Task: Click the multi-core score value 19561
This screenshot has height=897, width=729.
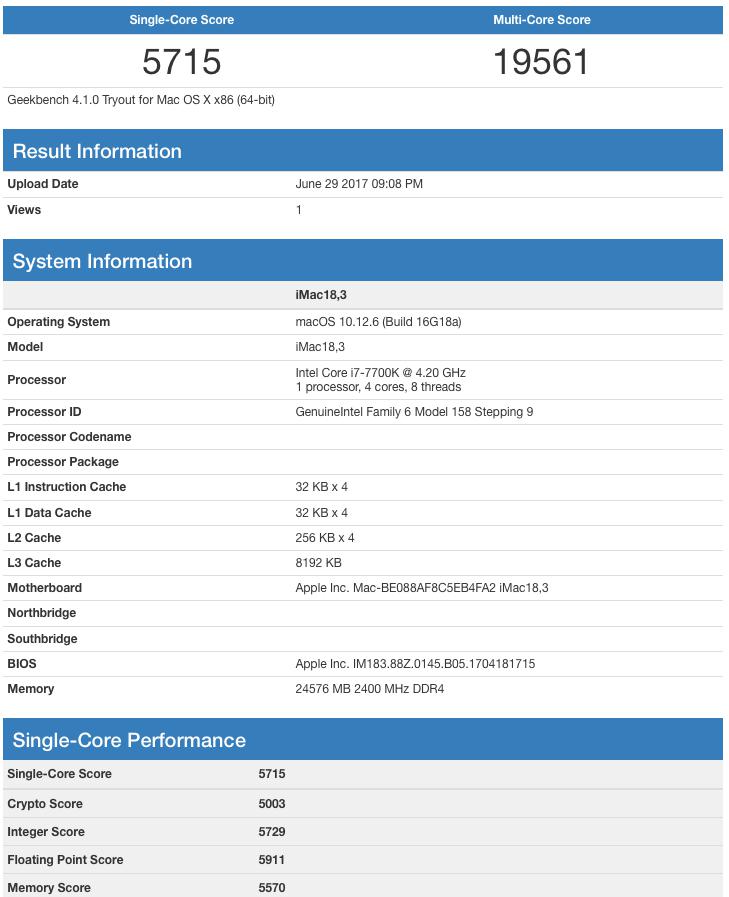Action: pyautogui.click(x=541, y=62)
